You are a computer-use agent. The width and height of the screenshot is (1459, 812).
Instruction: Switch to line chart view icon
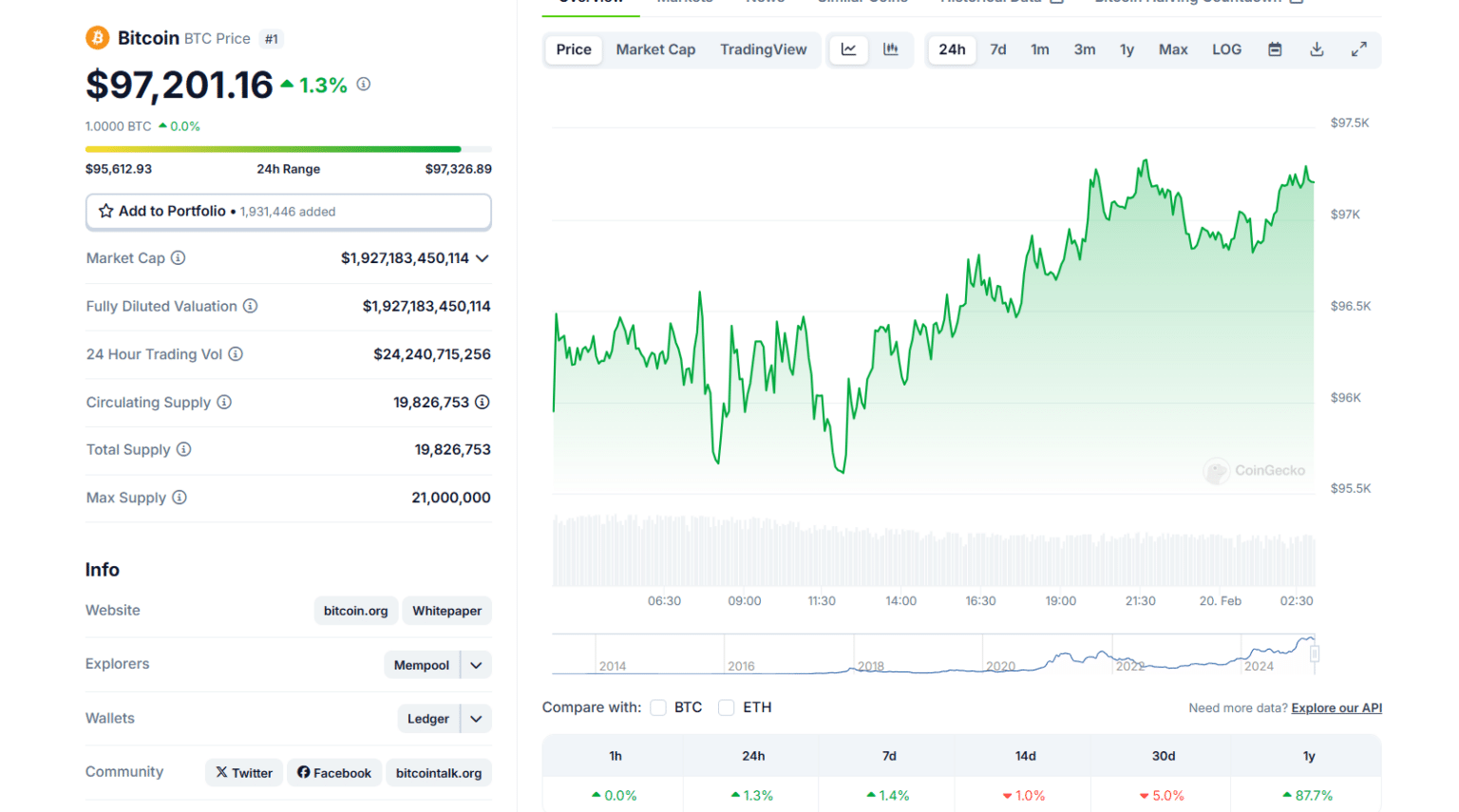tap(849, 49)
